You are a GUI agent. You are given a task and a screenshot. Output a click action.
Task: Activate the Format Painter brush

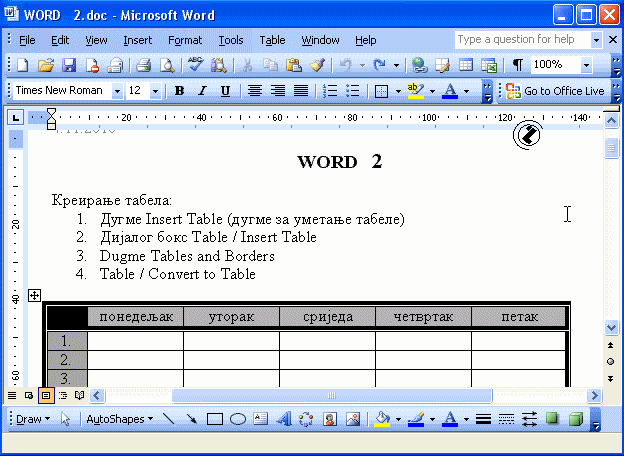pyautogui.click(x=317, y=65)
